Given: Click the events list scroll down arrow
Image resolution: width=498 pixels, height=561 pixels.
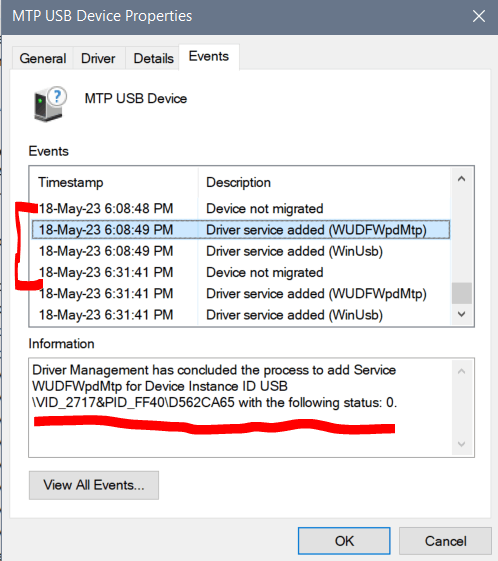Looking at the screenshot, I should [x=462, y=314].
